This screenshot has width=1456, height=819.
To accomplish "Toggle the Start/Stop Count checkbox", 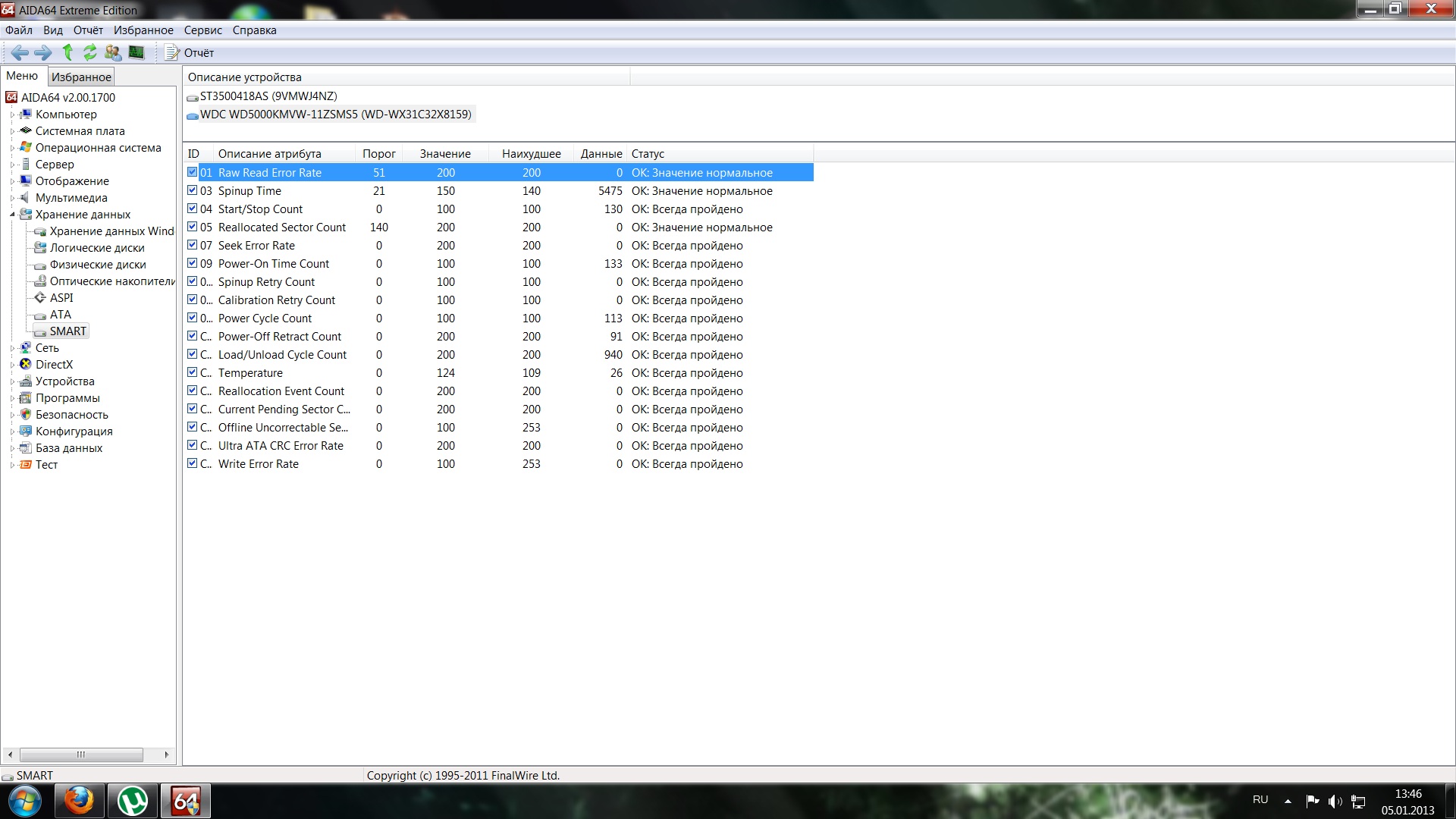I will tap(193, 209).
